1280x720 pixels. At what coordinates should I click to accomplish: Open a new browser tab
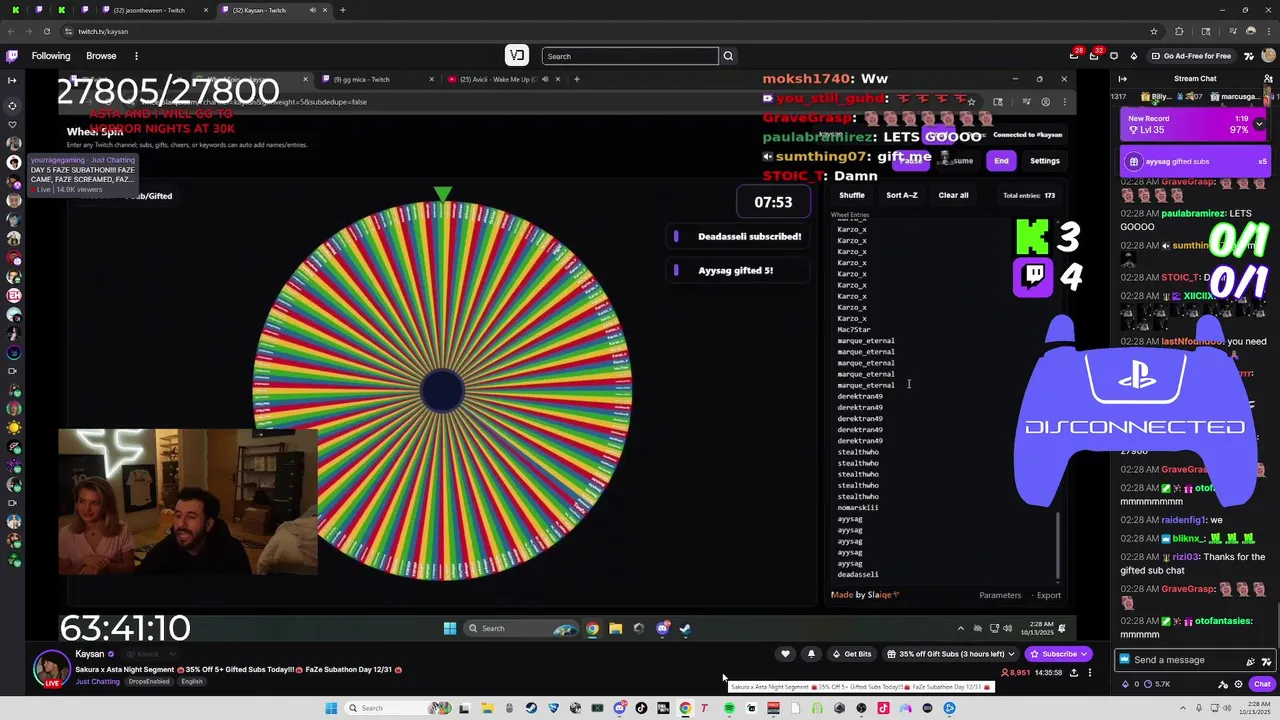[342, 10]
